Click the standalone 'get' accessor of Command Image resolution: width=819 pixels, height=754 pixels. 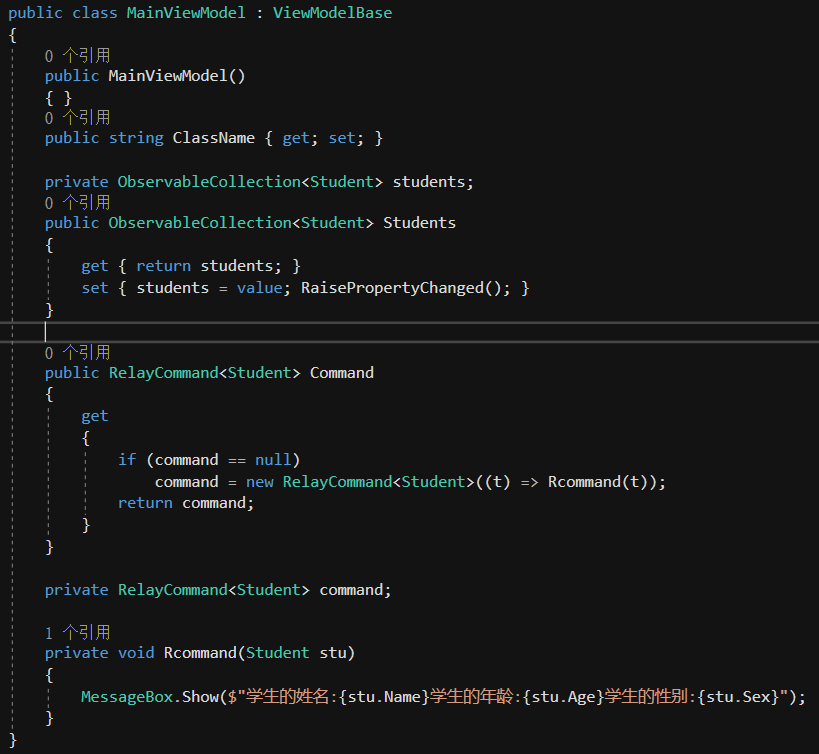tap(95, 416)
